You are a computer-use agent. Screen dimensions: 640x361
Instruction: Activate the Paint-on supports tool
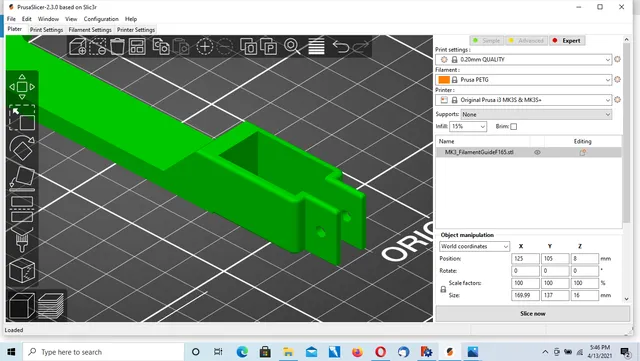pos(22,240)
